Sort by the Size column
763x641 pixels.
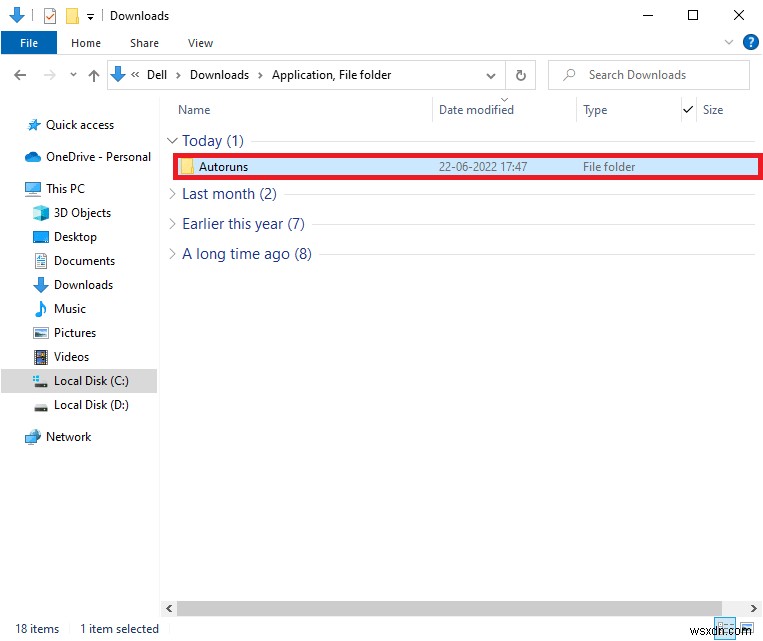coord(712,110)
